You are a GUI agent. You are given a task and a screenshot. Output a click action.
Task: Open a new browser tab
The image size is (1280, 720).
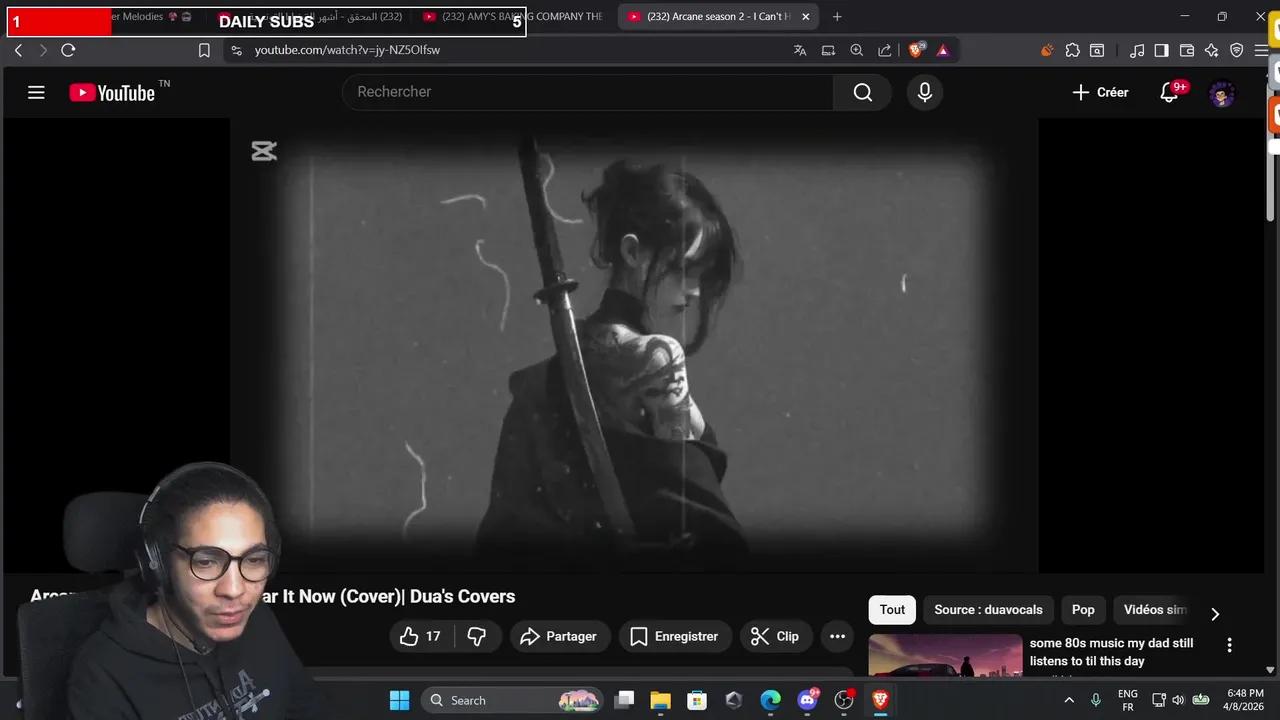(x=837, y=17)
